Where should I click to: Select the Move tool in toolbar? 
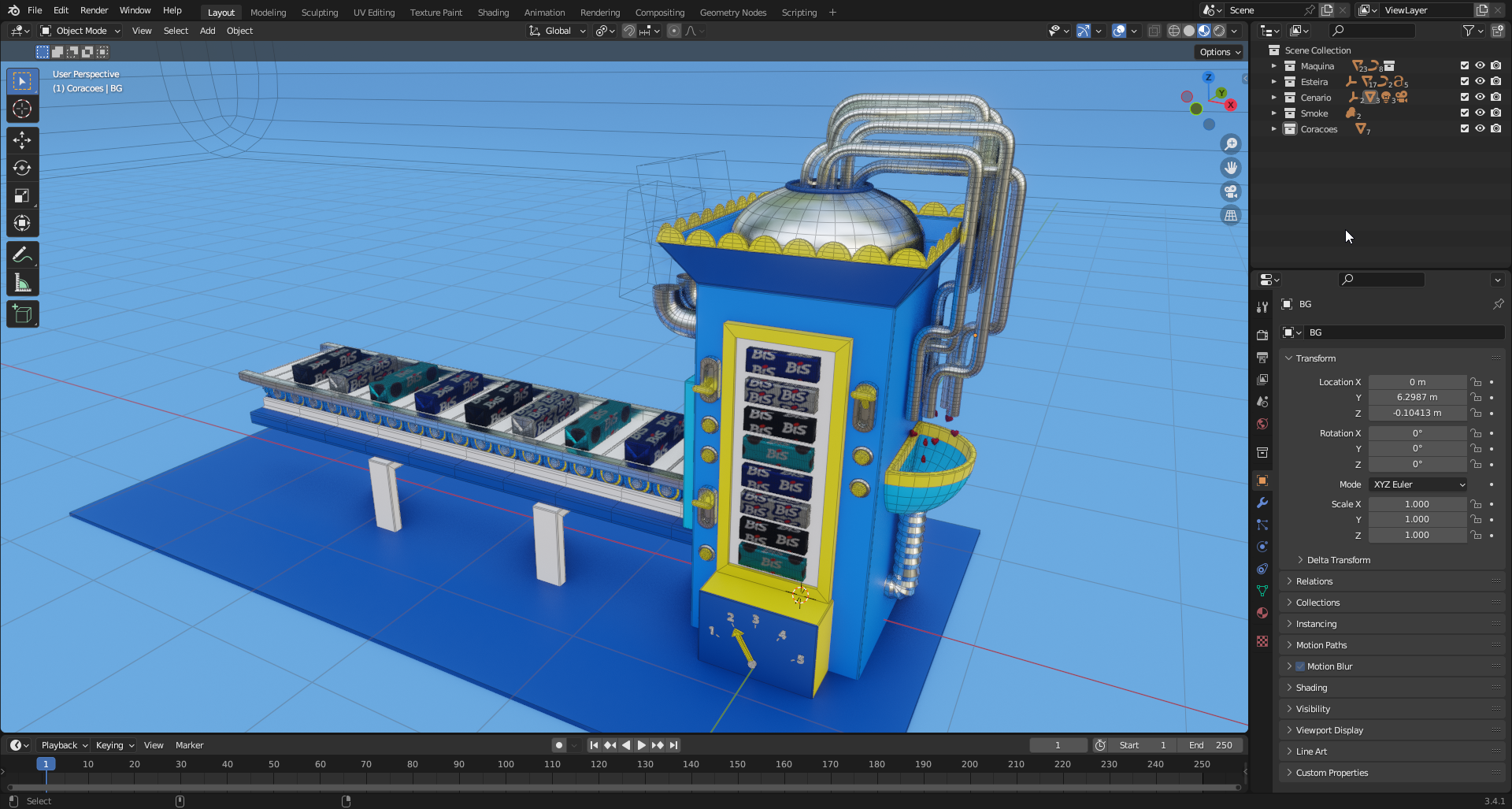22,140
